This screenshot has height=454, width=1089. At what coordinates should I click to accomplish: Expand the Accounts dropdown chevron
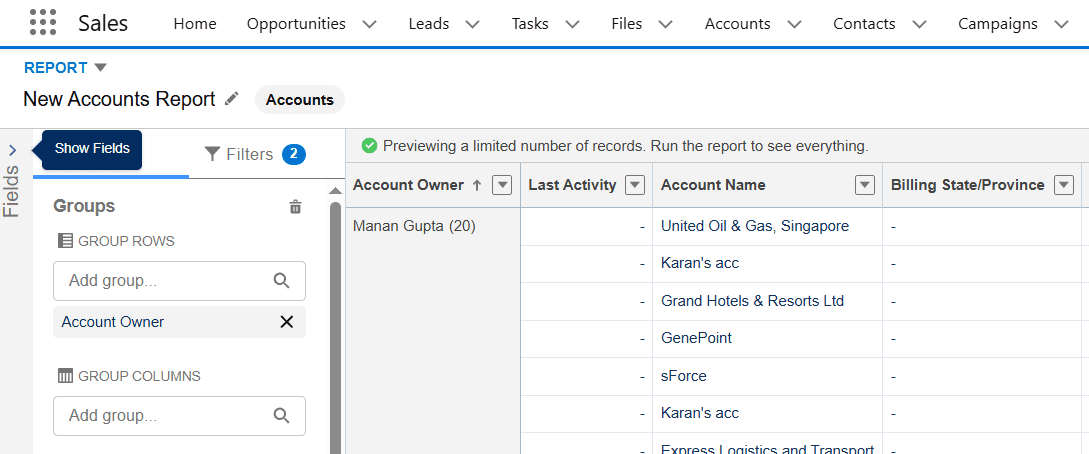(795, 24)
